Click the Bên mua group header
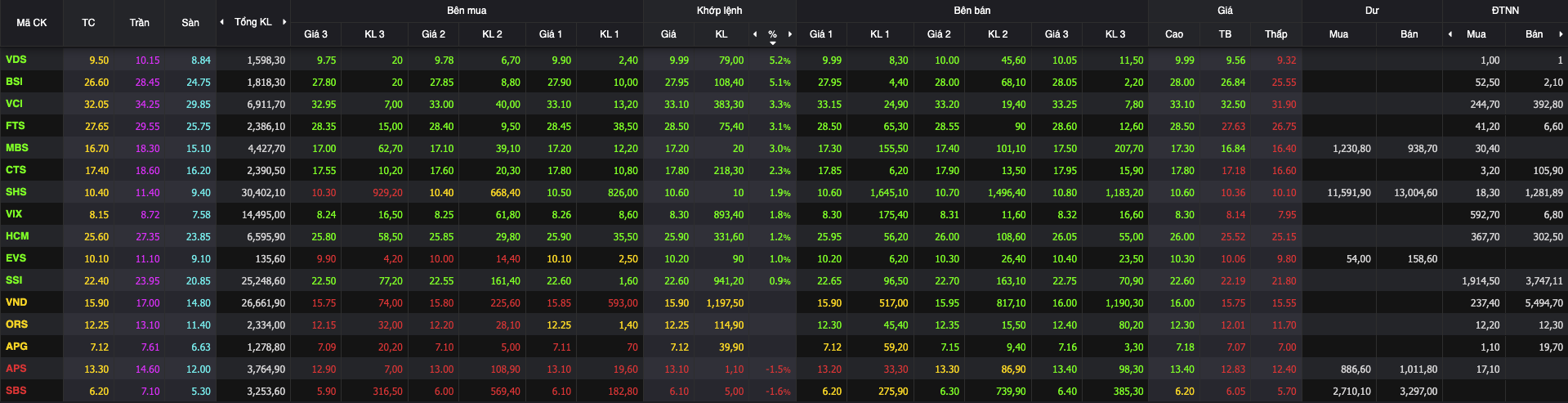This screenshot has height=403, width=1568. click(467, 11)
